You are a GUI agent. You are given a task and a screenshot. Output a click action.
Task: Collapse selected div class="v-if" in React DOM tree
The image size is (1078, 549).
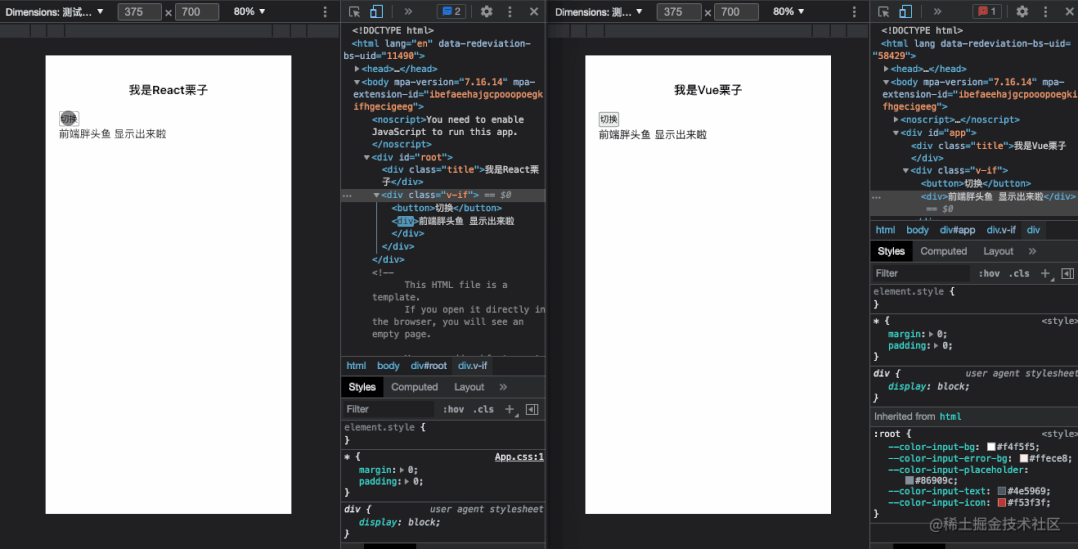376,195
